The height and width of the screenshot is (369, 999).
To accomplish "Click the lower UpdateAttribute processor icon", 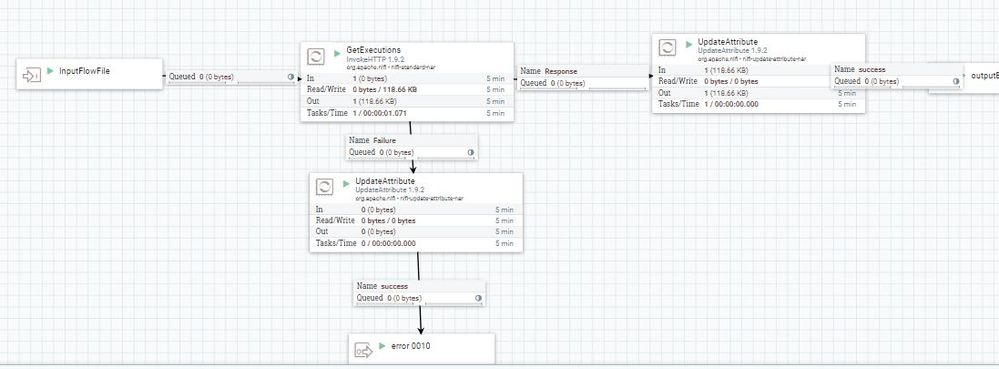I will click(x=325, y=187).
